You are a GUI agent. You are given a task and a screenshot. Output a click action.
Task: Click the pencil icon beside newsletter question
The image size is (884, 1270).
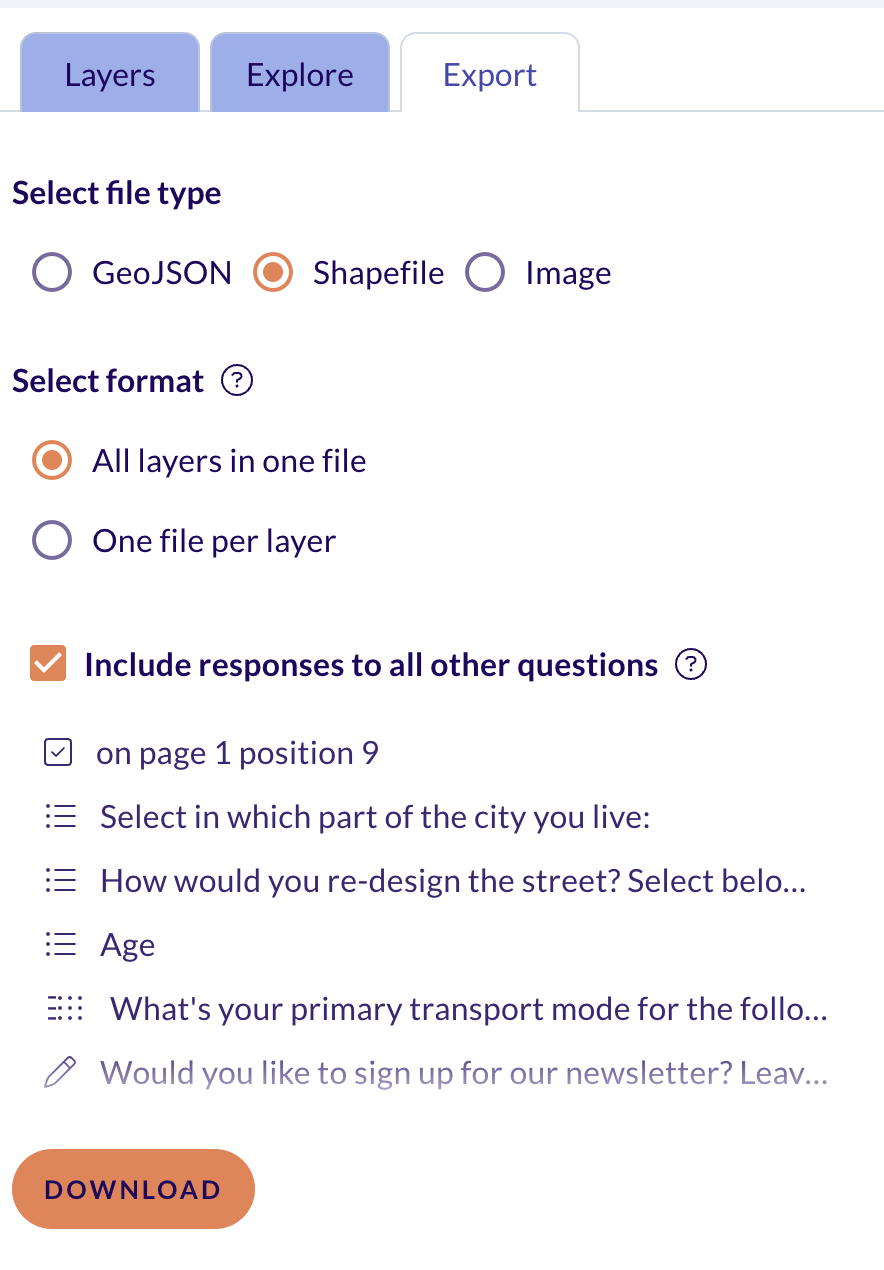click(60, 1073)
